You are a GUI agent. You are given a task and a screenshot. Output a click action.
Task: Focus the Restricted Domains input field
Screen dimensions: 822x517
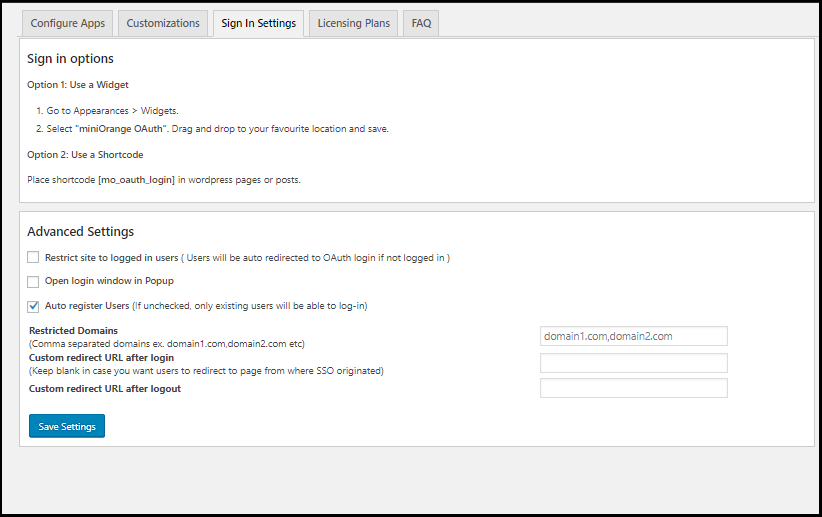[633, 336]
